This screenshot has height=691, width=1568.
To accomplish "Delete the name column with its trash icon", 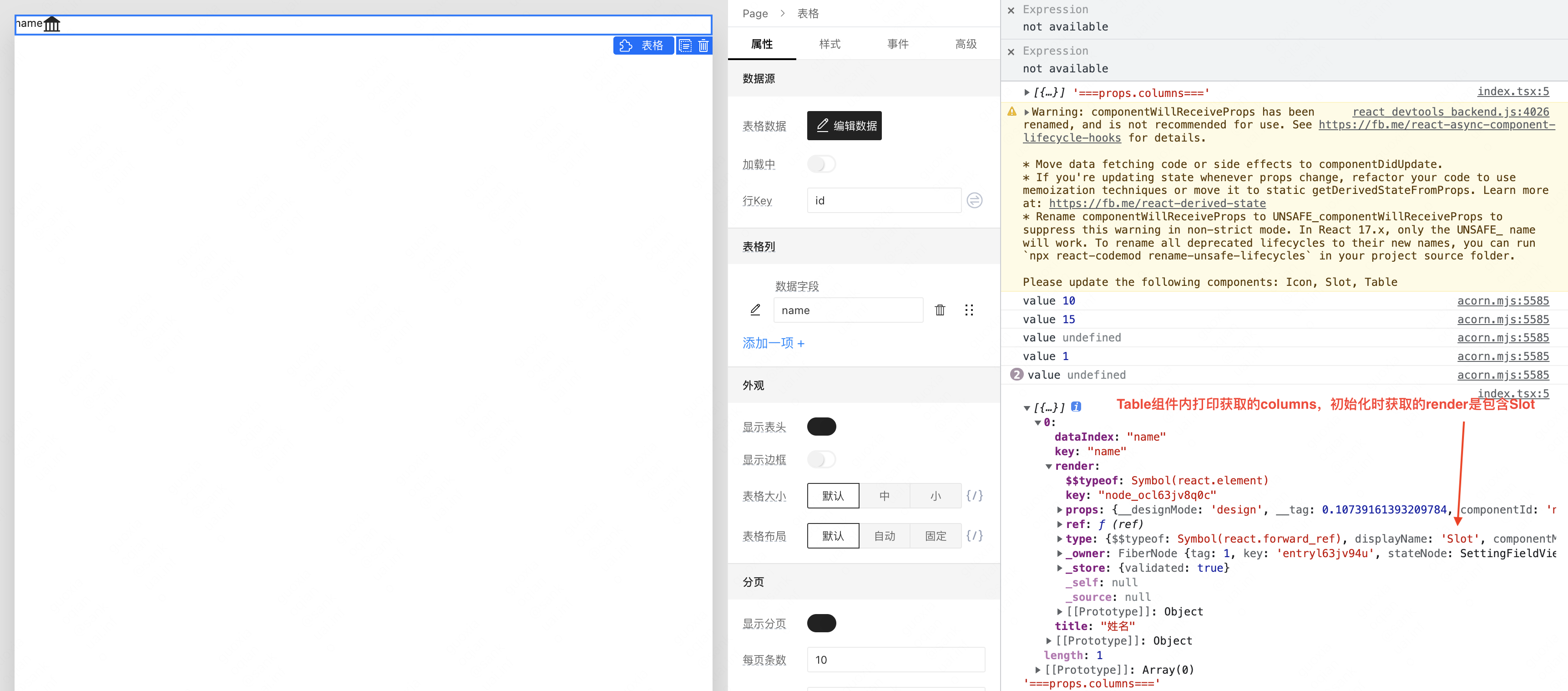I will pos(940,310).
